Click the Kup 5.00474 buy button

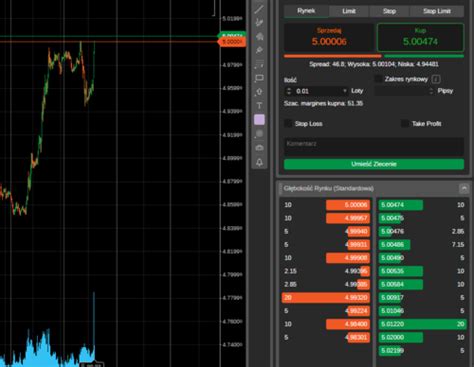[x=420, y=37]
